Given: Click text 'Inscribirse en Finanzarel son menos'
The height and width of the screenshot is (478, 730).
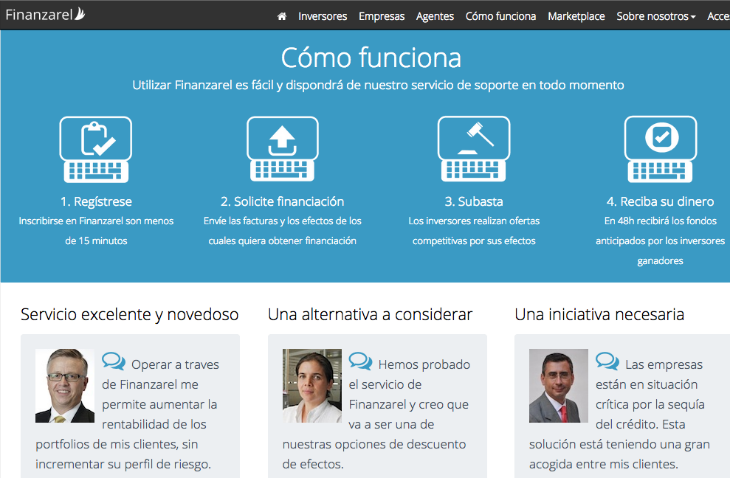Looking at the screenshot, I should pyautogui.click(x=96, y=221).
